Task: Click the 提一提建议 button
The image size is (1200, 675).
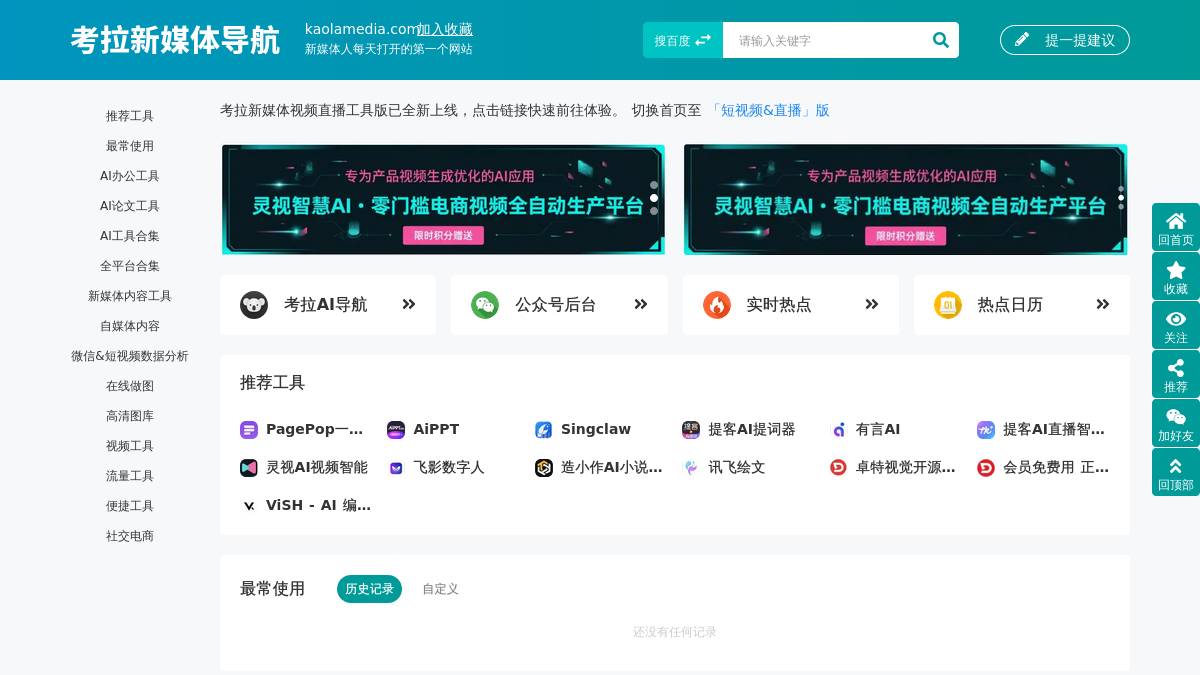Action: point(1065,40)
